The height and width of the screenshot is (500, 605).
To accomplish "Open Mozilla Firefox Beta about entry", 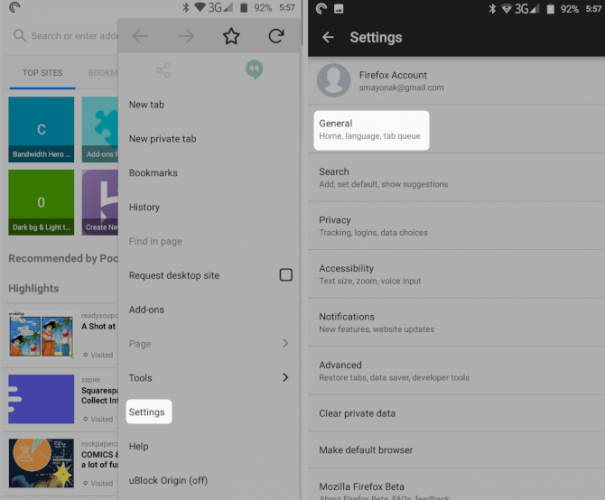I will tap(456, 485).
